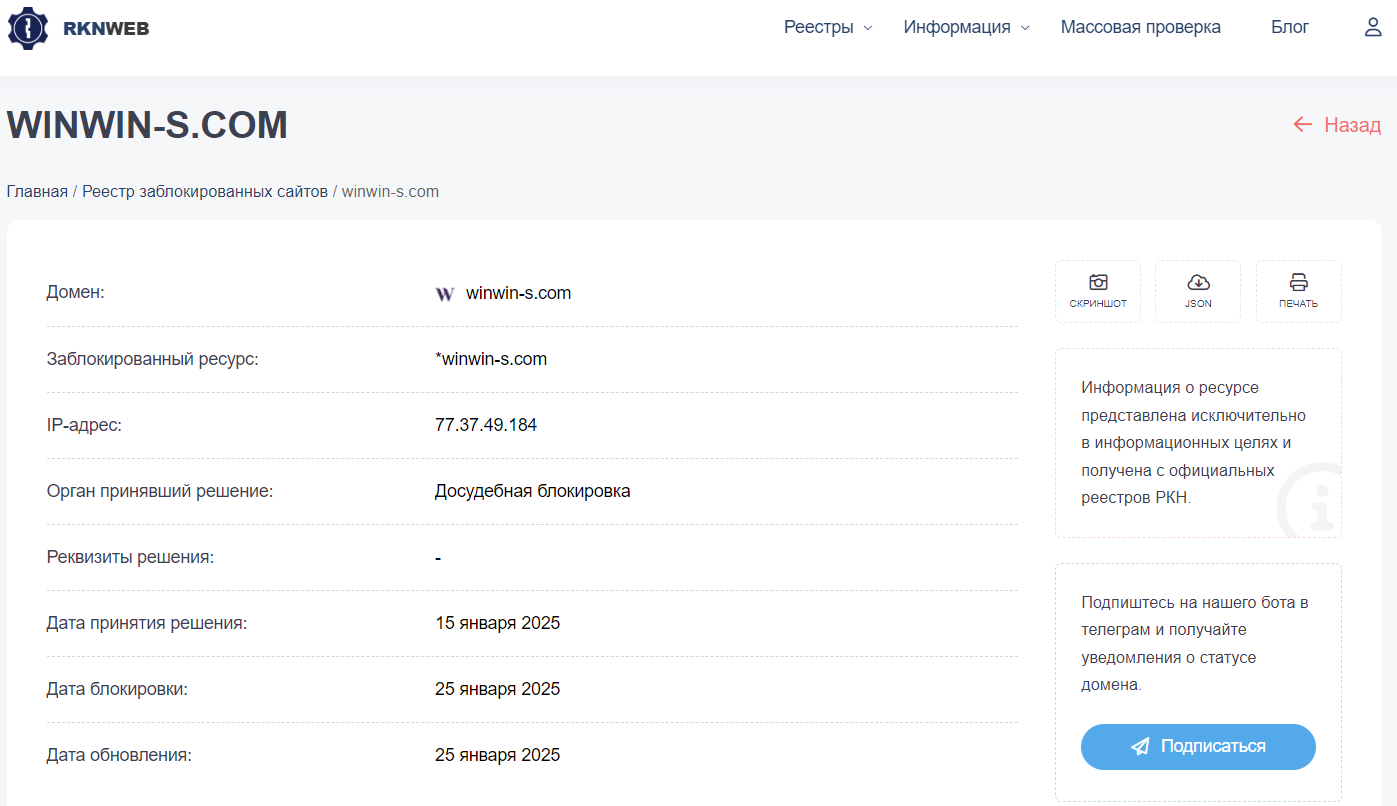Print the page using ПЕЧАТЬ
This screenshot has width=1397, height=806.
point(1298,291)
